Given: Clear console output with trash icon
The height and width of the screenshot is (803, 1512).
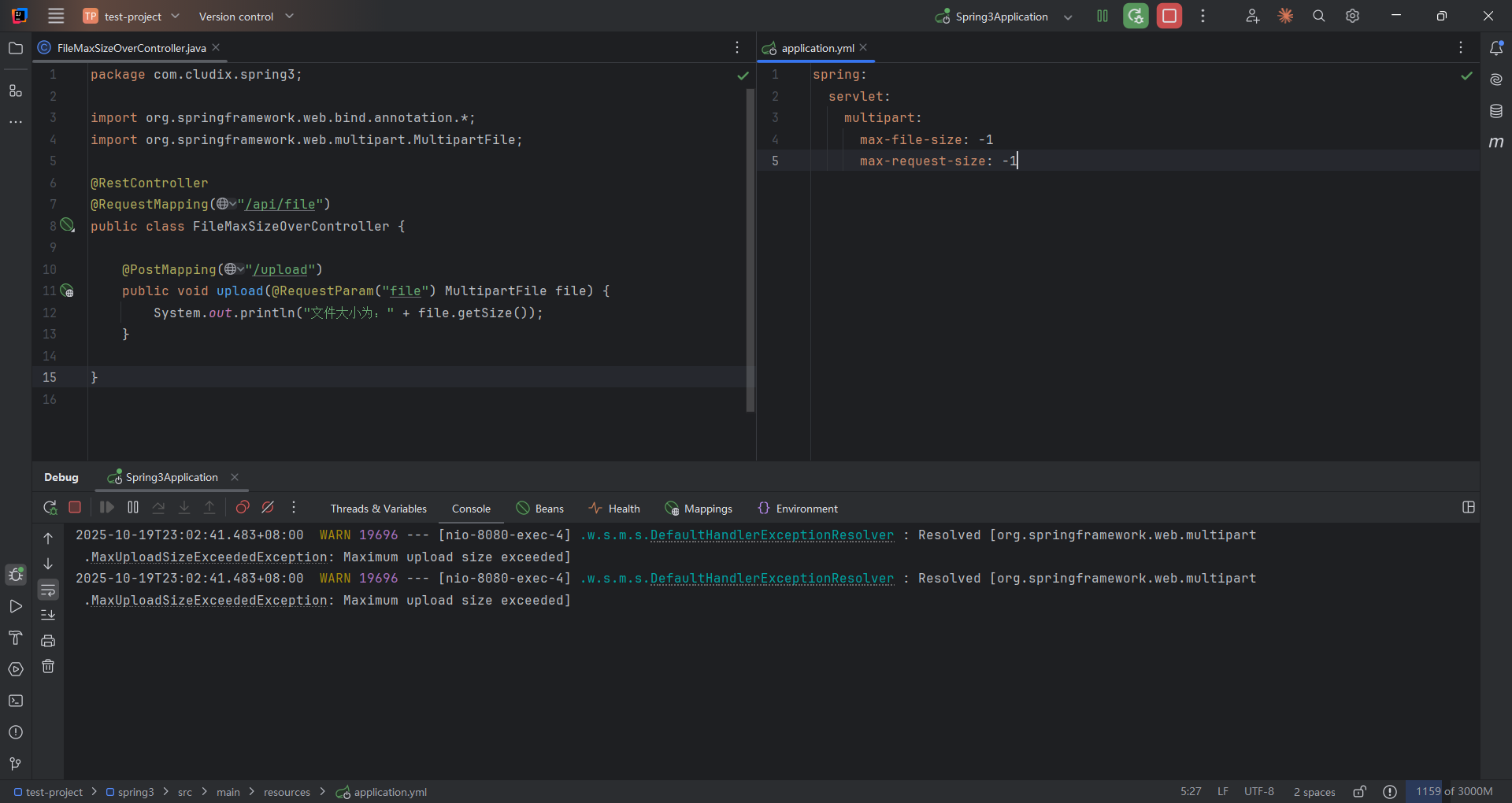Looking at the screenshot, I should click(x=48, y=667).
